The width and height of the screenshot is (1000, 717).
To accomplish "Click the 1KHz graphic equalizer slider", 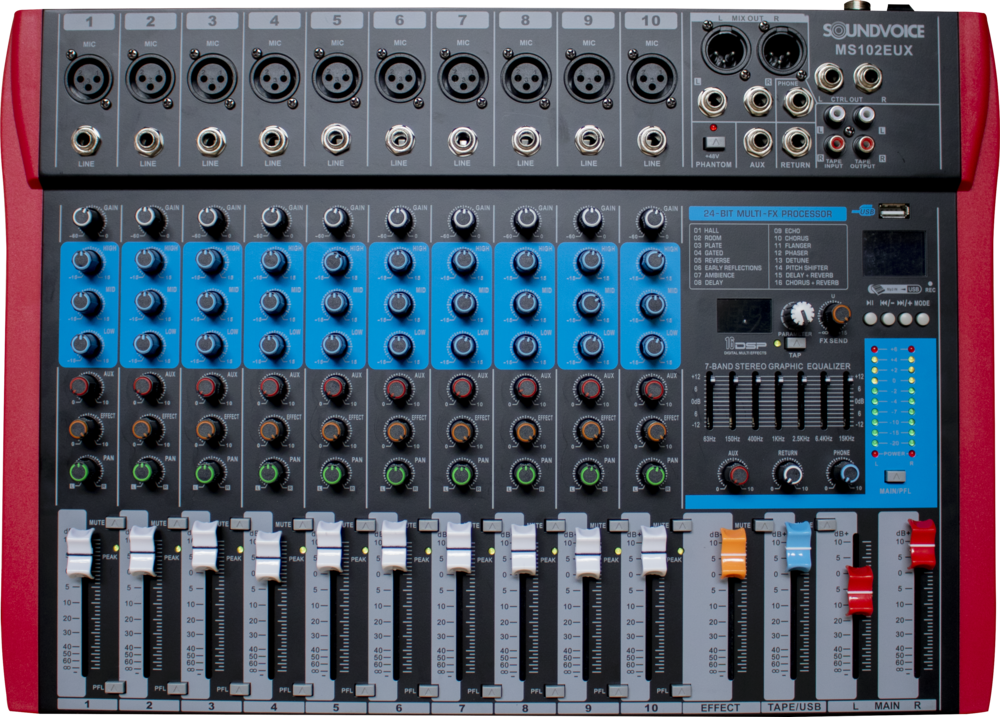I will point(779,402).
